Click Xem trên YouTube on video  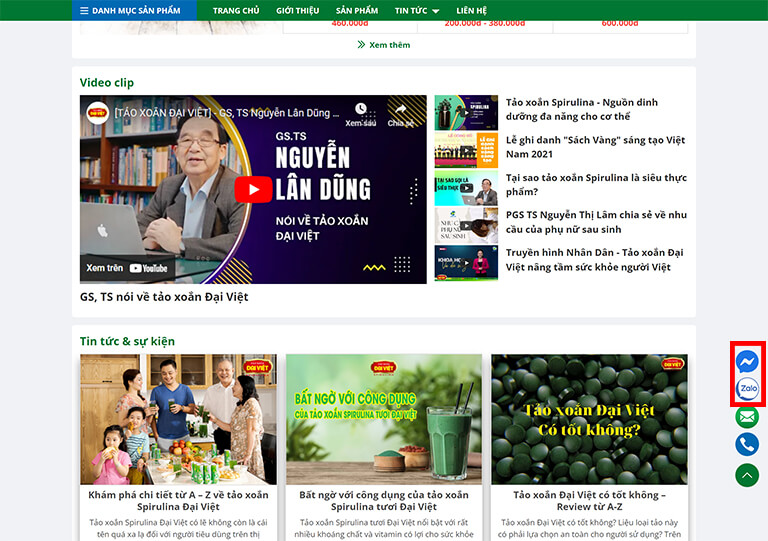pos(127,268)
